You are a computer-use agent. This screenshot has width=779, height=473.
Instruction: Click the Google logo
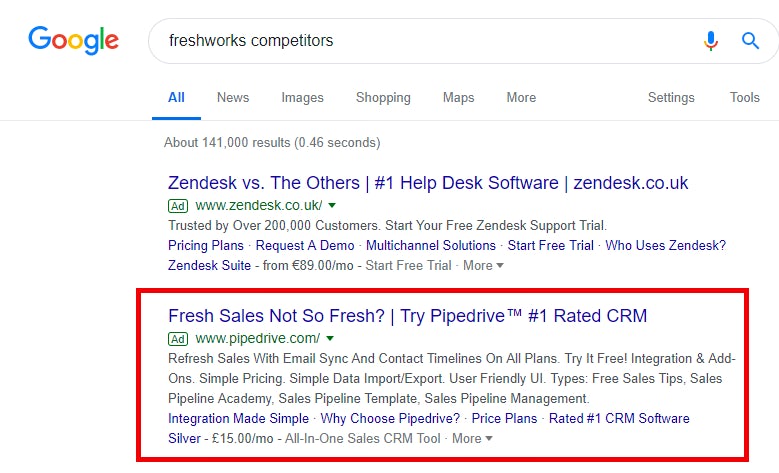pyautogui.click(x=74, y=41)
